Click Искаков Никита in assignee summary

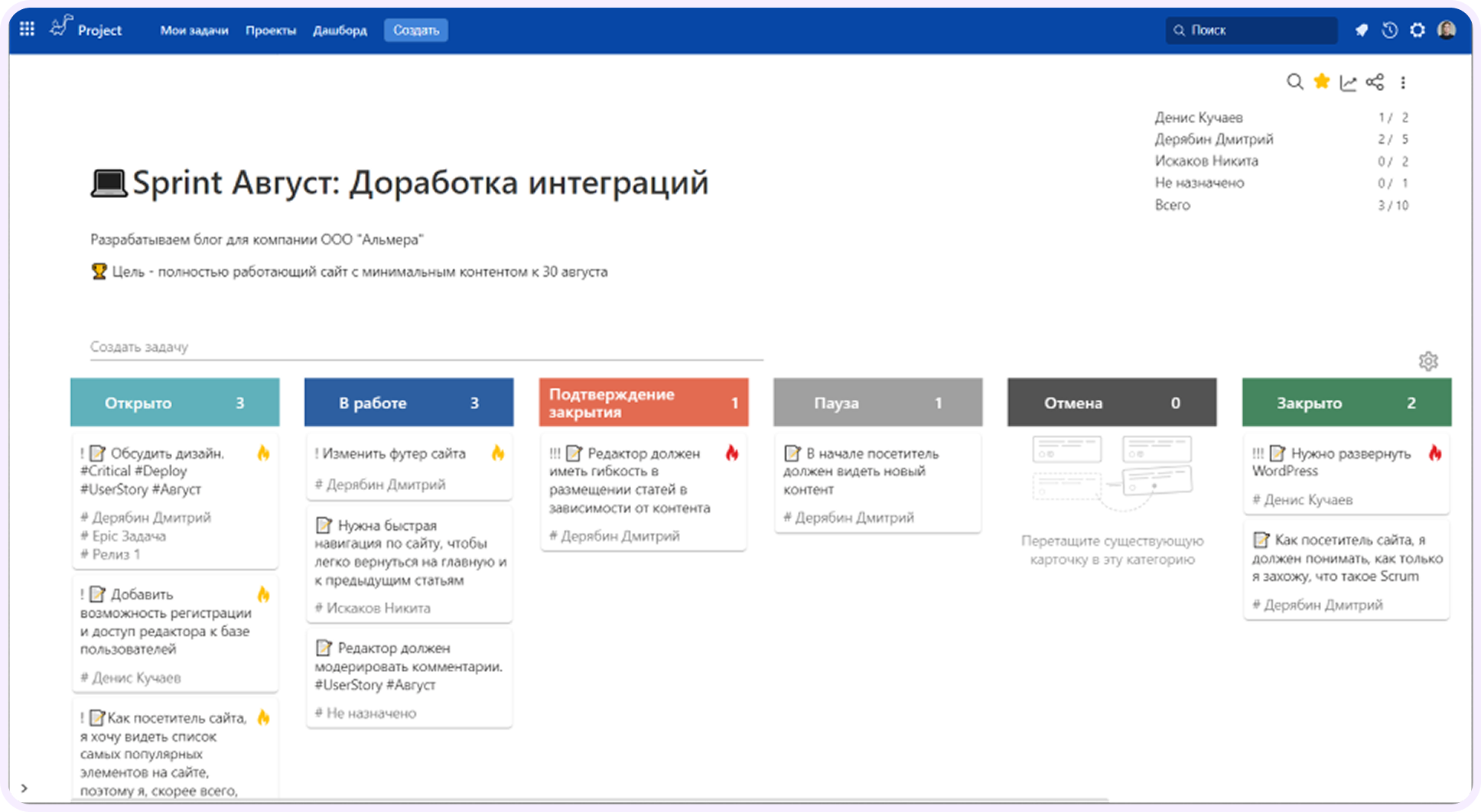click(x=1206, y=161)
